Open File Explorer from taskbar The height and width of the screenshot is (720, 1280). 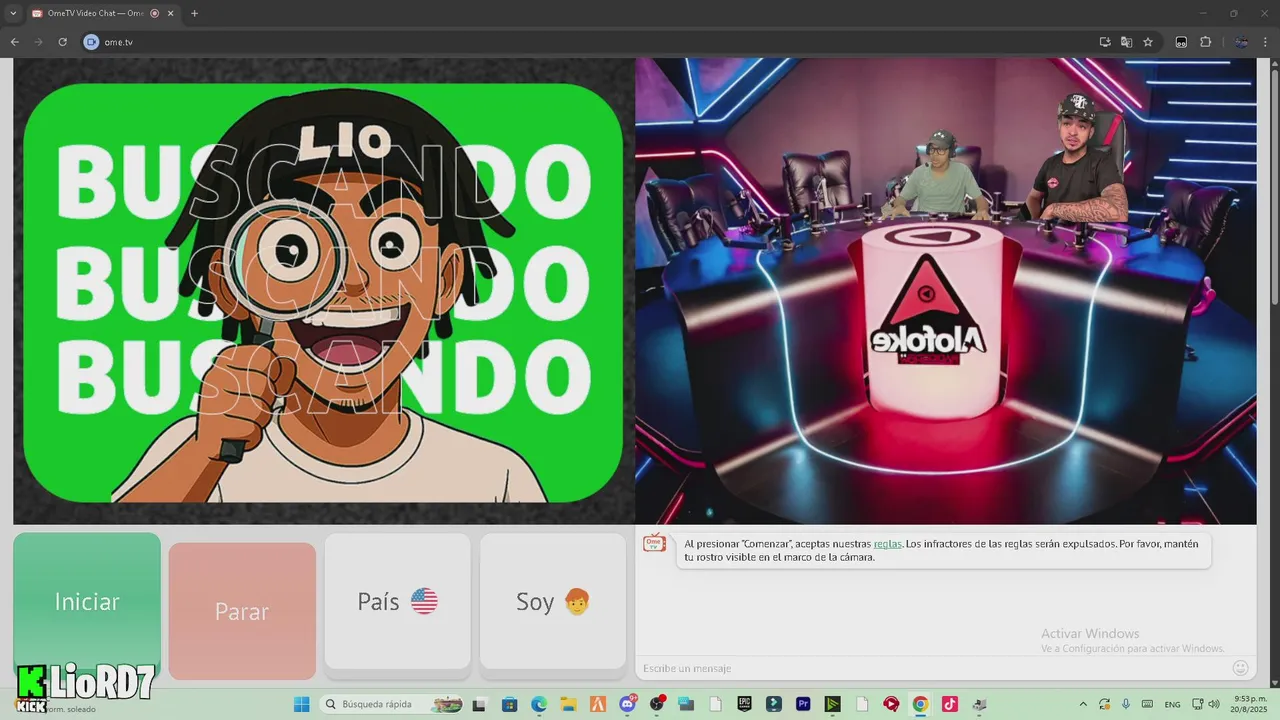coord(568,704)
